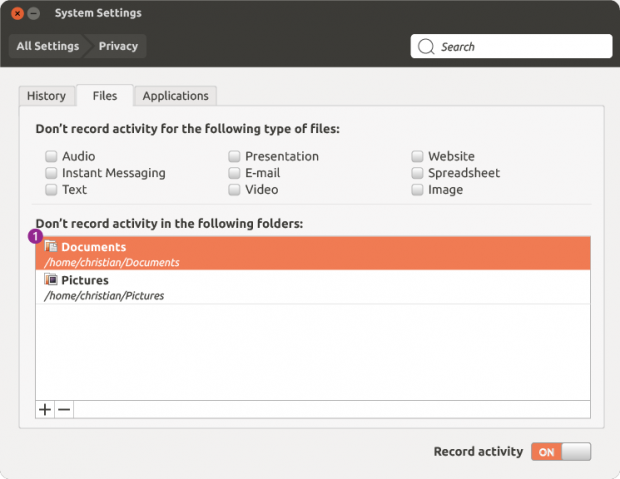Close the System Settings window
This screenshot has width=620, height=479.
tap(17, 13)
